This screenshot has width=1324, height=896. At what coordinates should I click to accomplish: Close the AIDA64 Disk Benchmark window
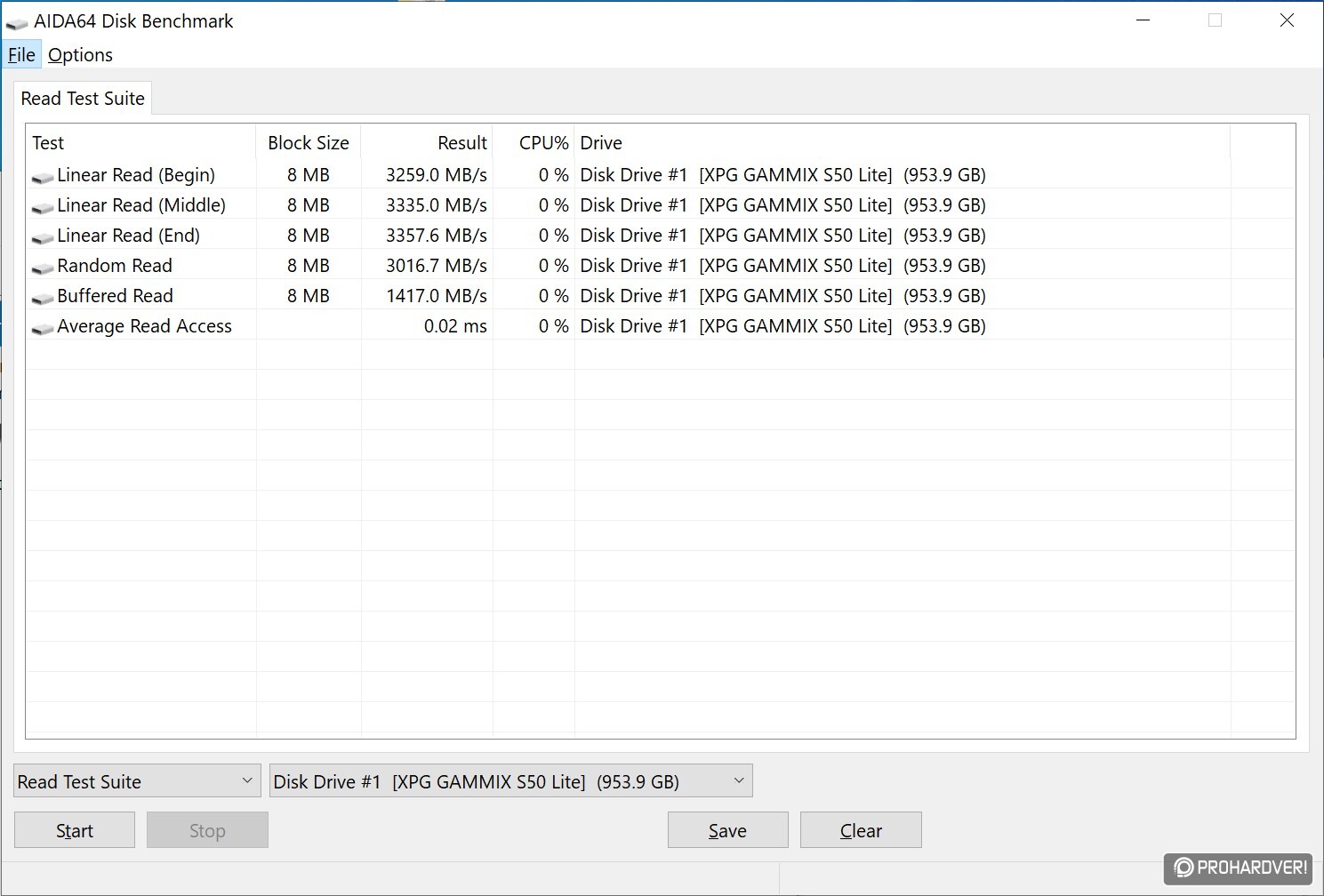[1287, 20]
